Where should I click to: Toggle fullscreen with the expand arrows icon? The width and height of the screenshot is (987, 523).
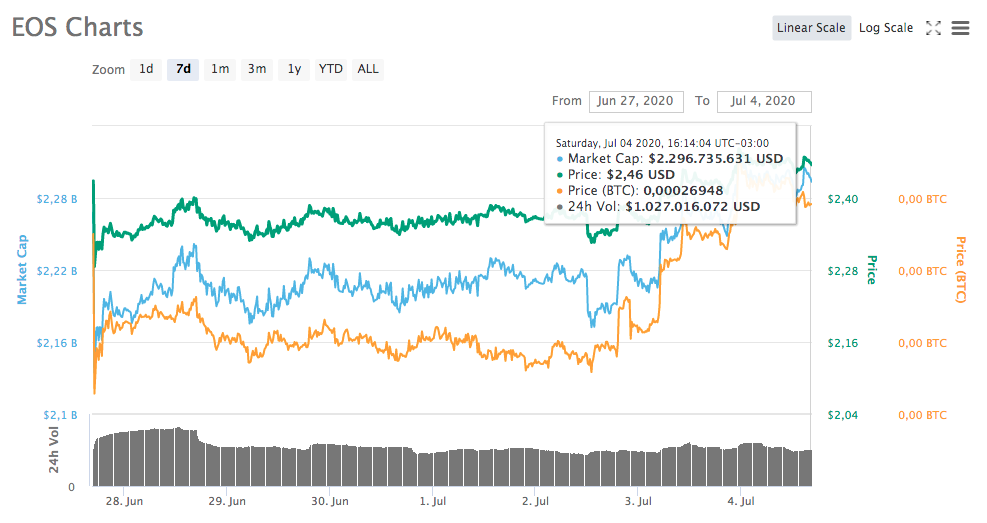[933, 28]
